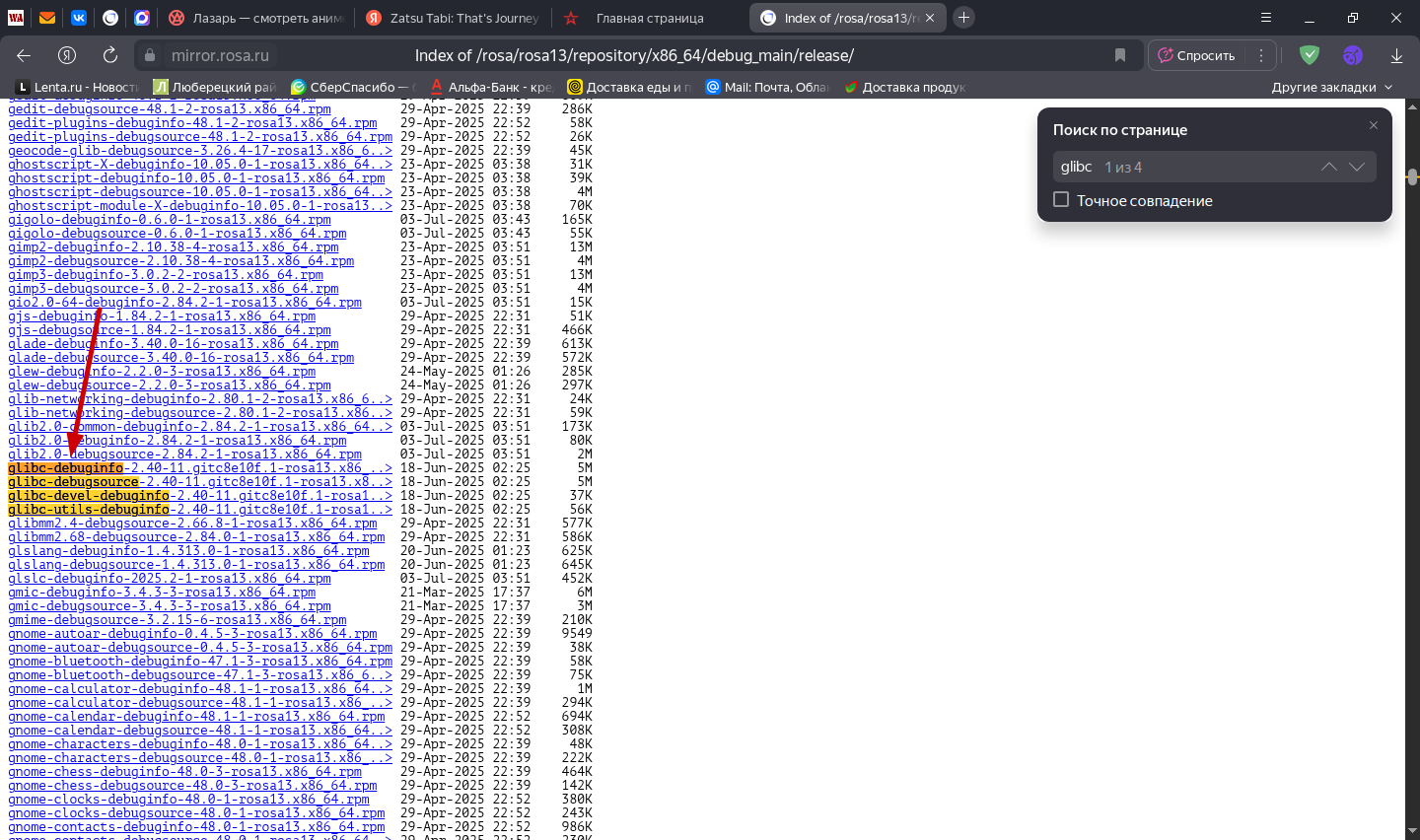Download glibc-debugsource-2.40-11 rpm
1420x840 pixels.
200,482
